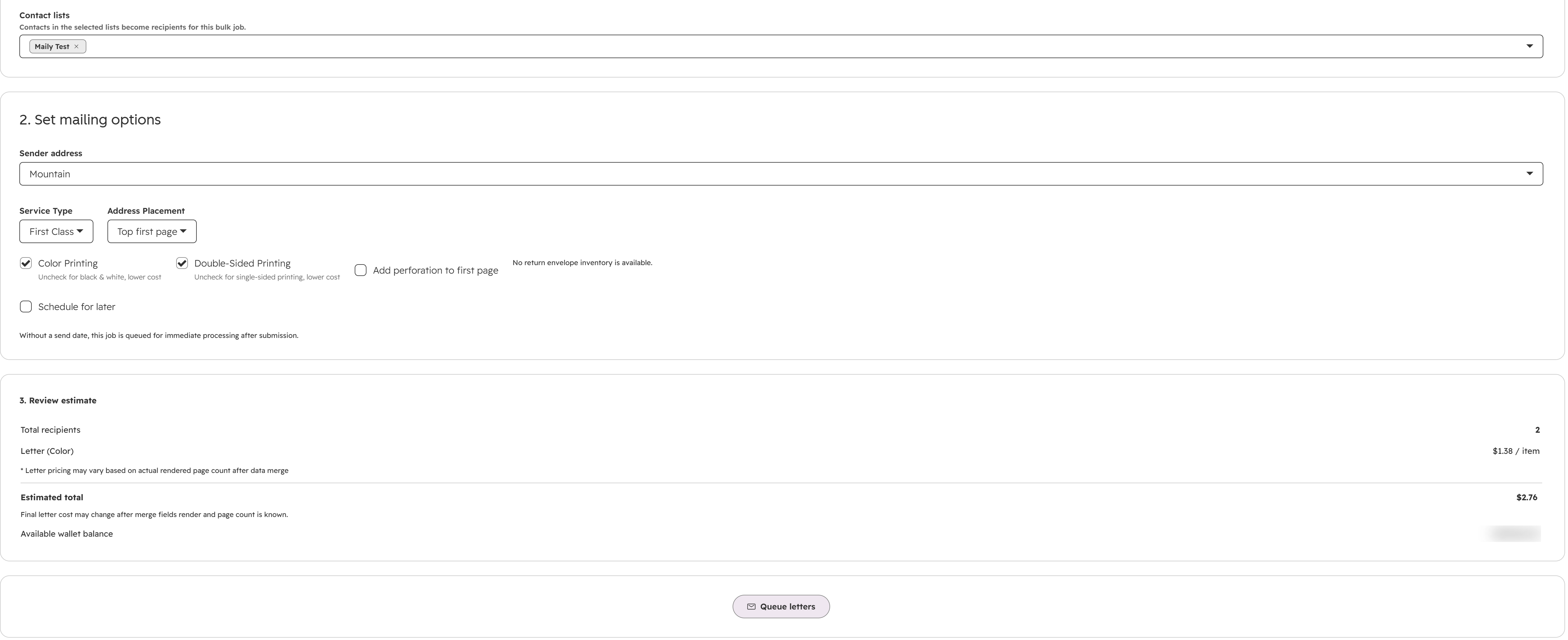Select the Maily Test chip label
1568x640 pixels.
(52, 47)
